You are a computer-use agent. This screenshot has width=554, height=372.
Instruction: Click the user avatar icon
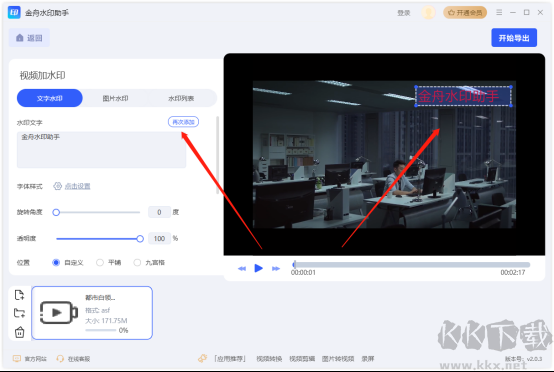pyautogui.click(x=428, y=13)
